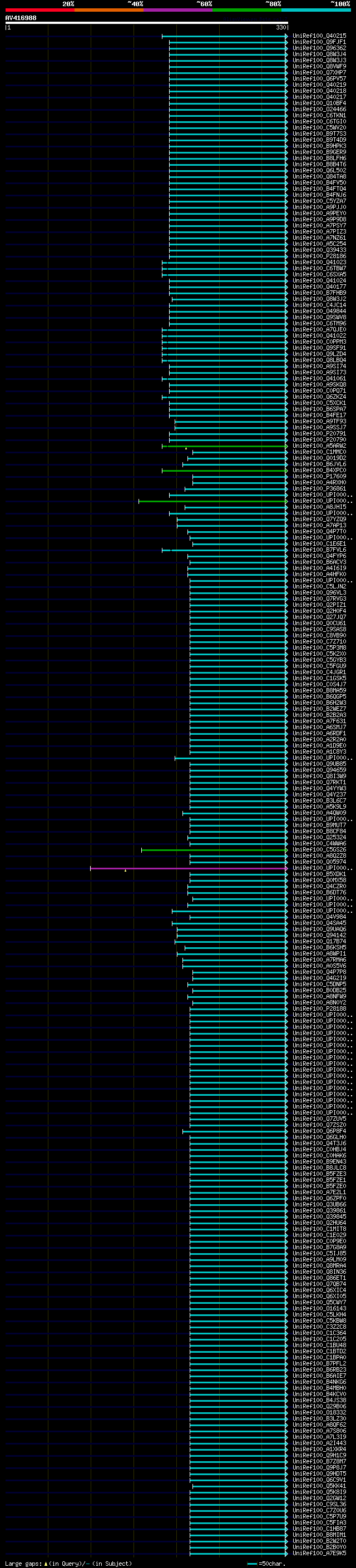Open hit UniRef100_O24466
This screenshot has height=1568, width=356.
coord(319,109)
